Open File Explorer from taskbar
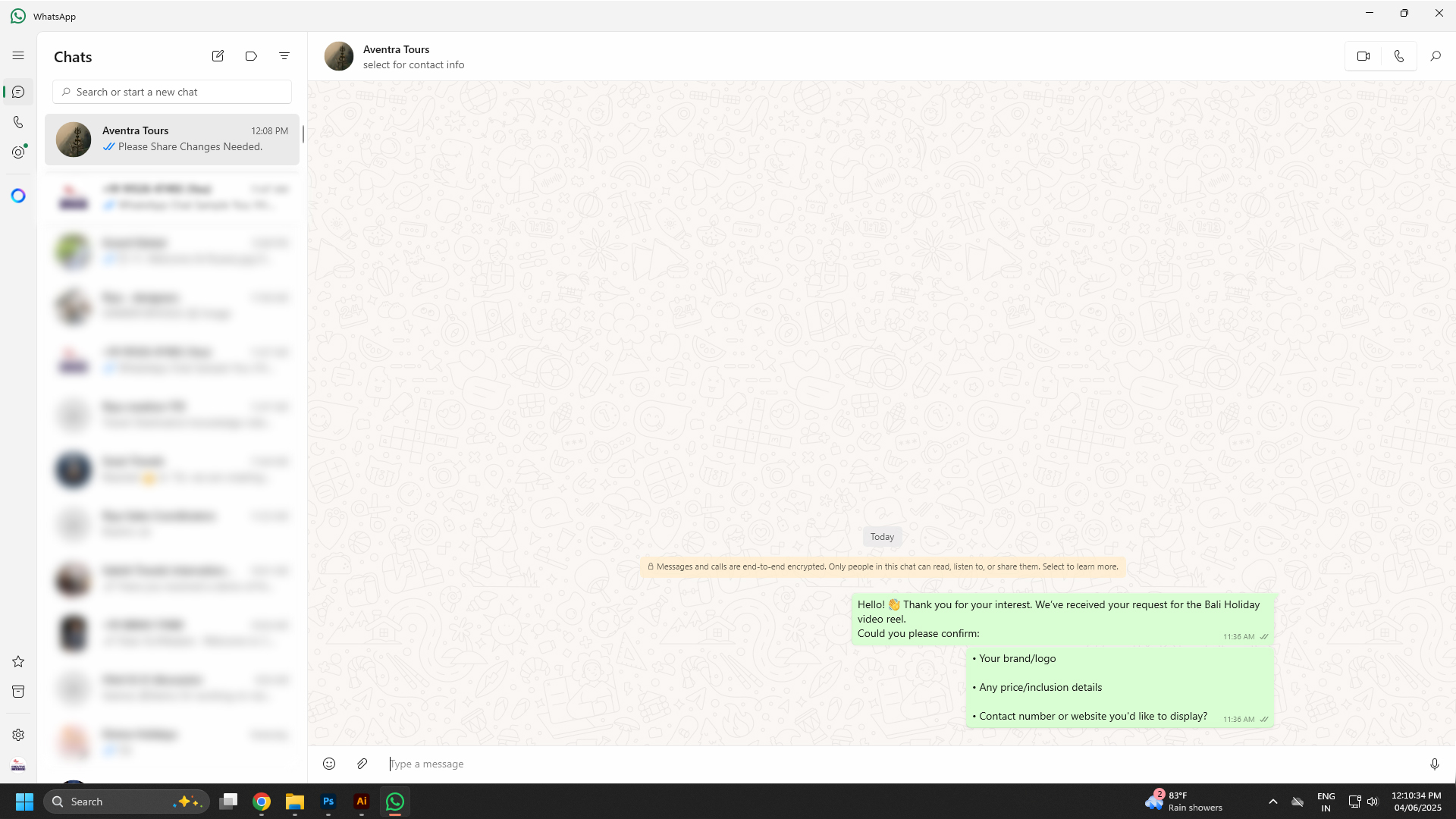Screen dimensions: 1456x819 [x=295, y=802]
